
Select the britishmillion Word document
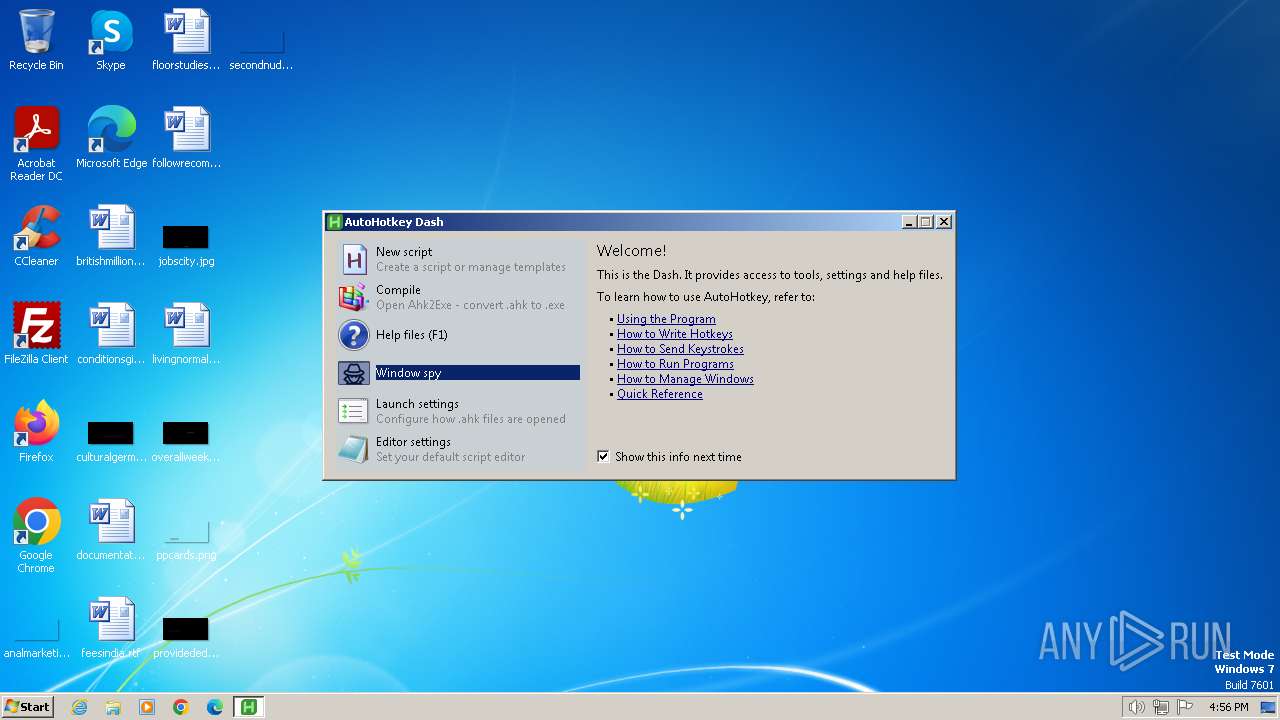tap(111, 236)
